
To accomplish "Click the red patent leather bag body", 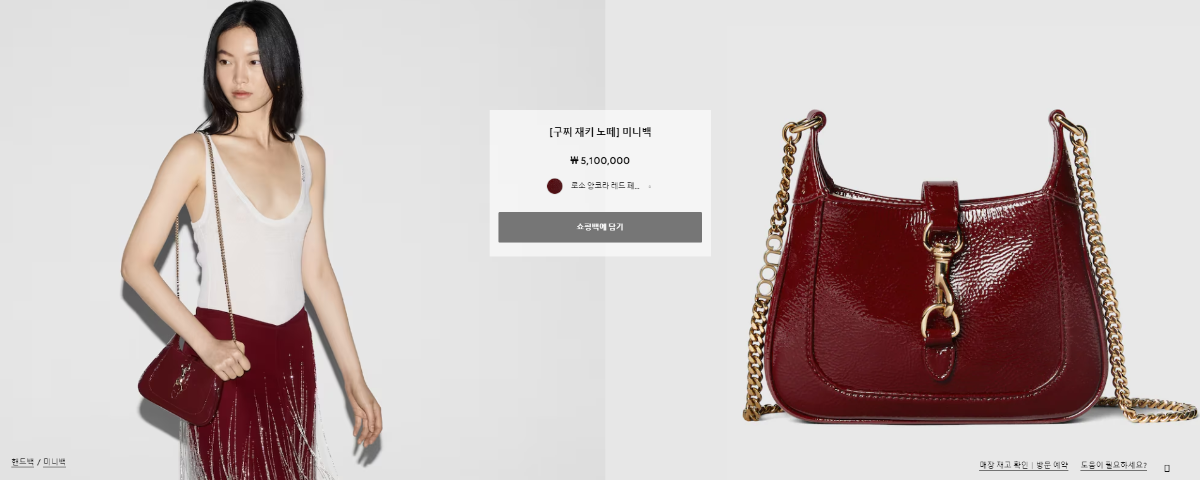I will tap(935, 300).
